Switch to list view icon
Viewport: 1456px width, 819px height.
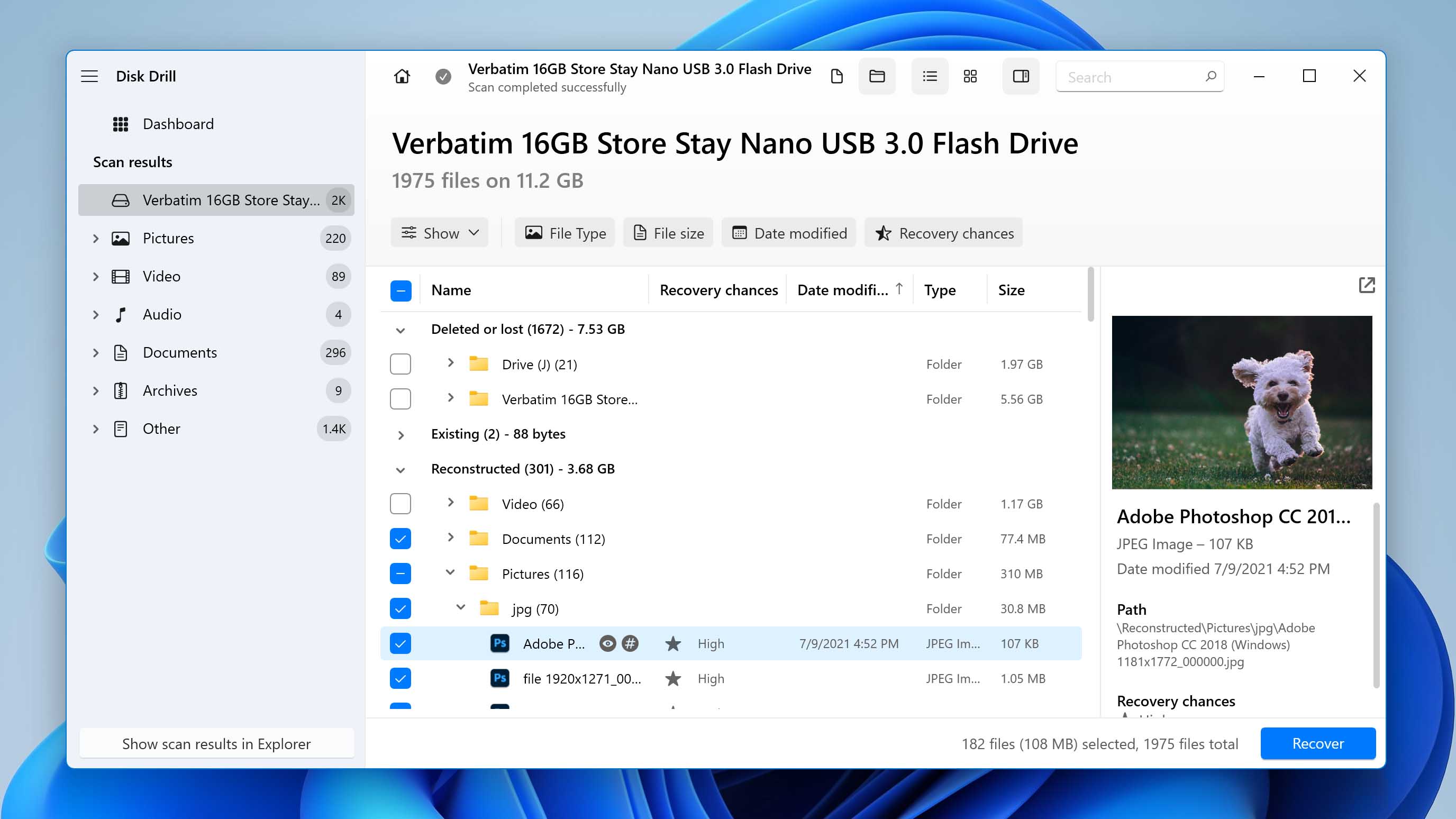pos(929,77)
